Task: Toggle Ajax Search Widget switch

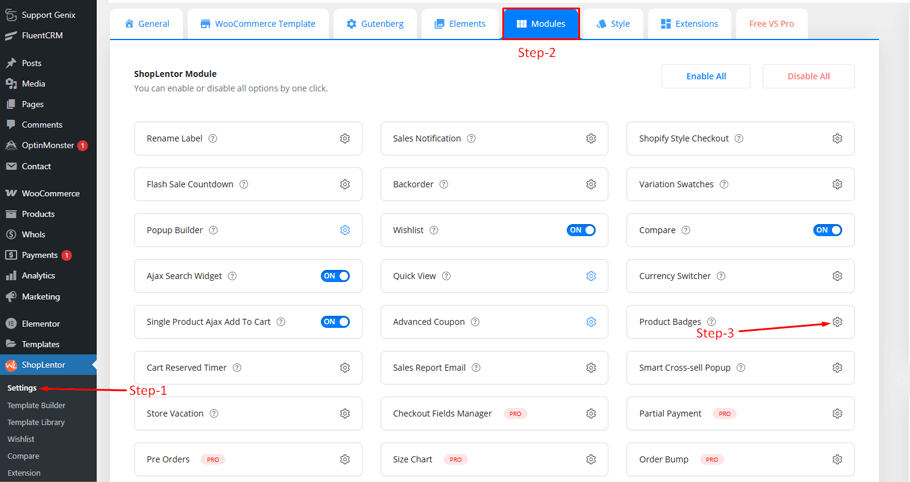Action: click(x=335, y=276)
